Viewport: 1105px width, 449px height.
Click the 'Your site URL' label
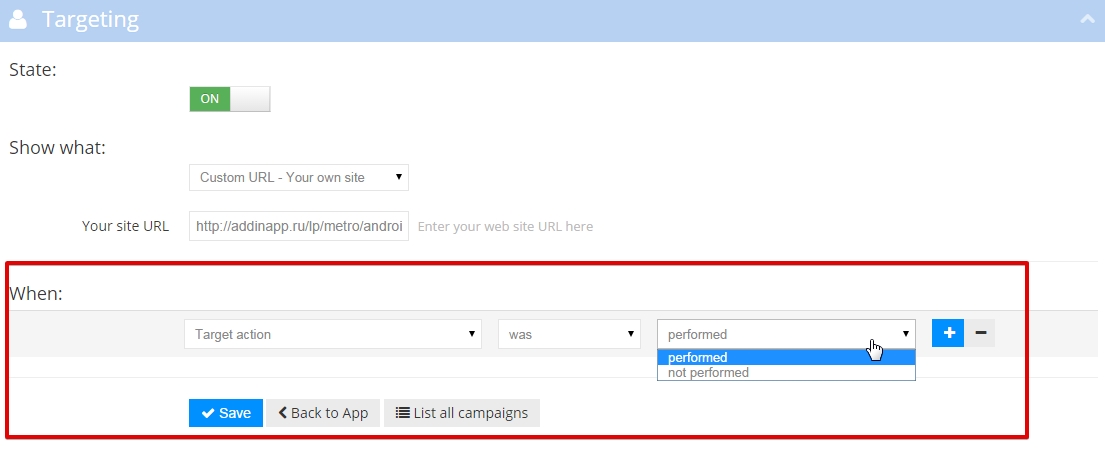pyautogui.click(x=125, y=226)
